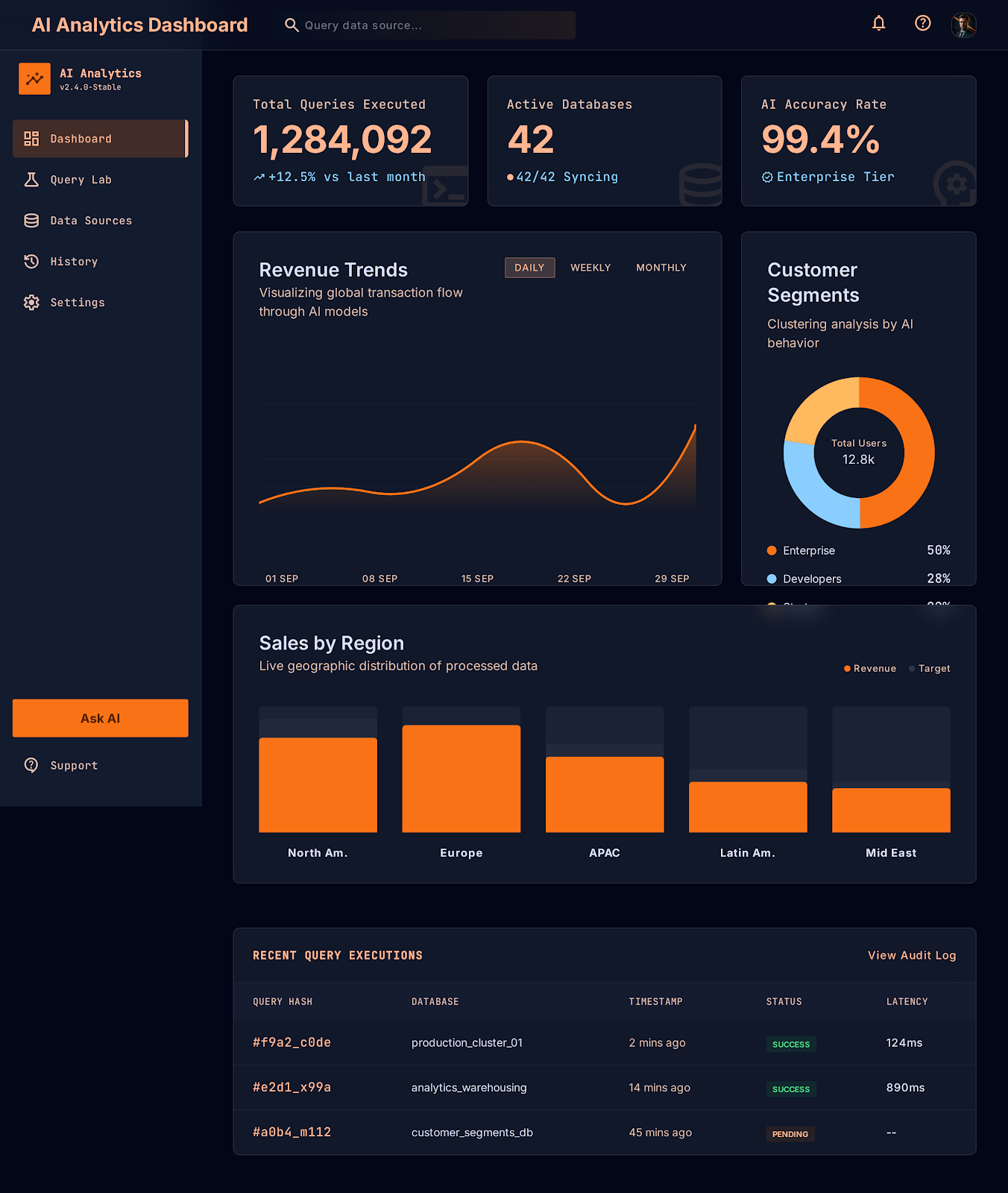Click the SUCCESS badge for production_cluster_01
The image size is (1008, 1193).
pos(791,1045)
